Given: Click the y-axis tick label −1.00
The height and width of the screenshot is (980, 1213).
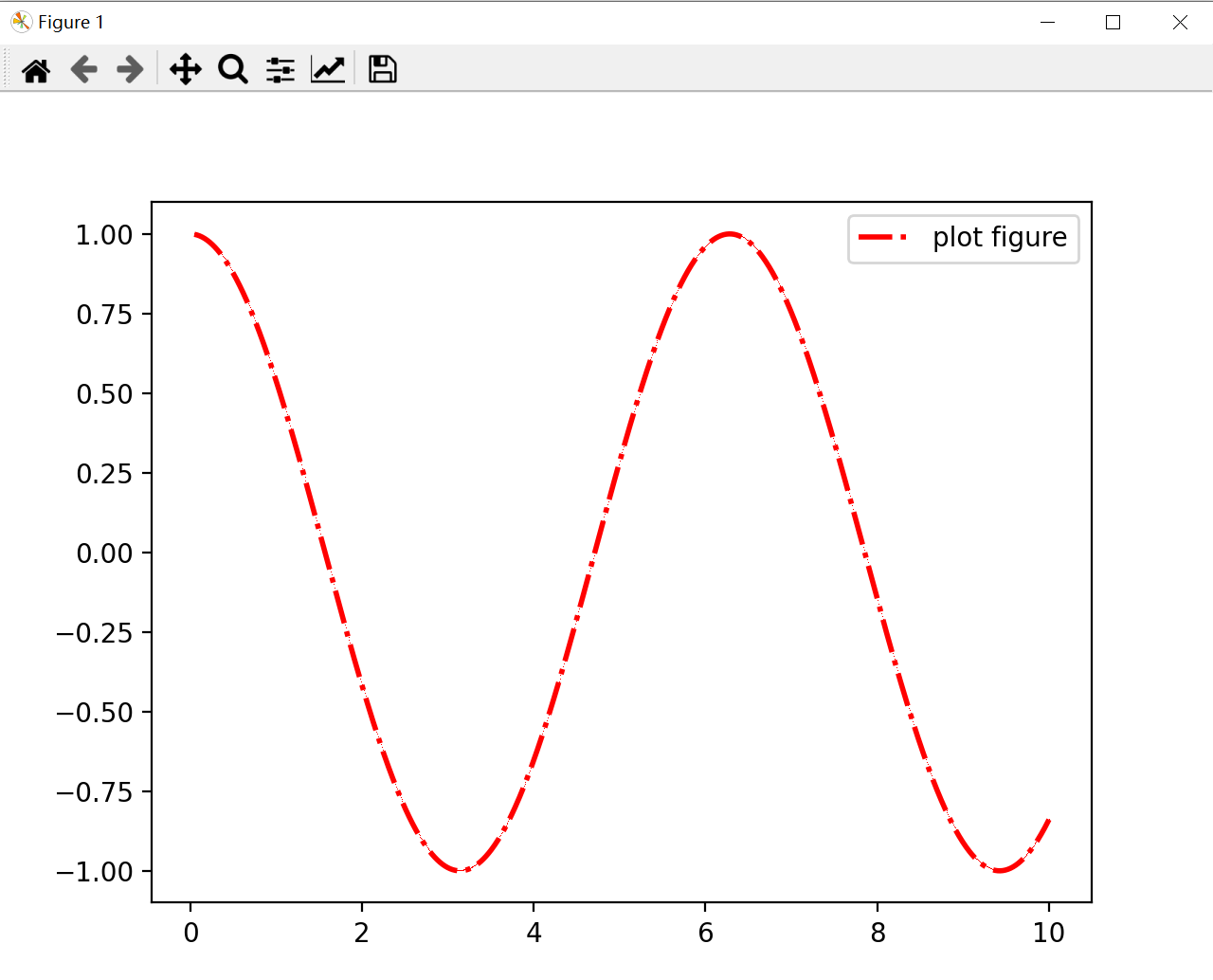Looking at the screenshot, I should (x=95, y=872).
